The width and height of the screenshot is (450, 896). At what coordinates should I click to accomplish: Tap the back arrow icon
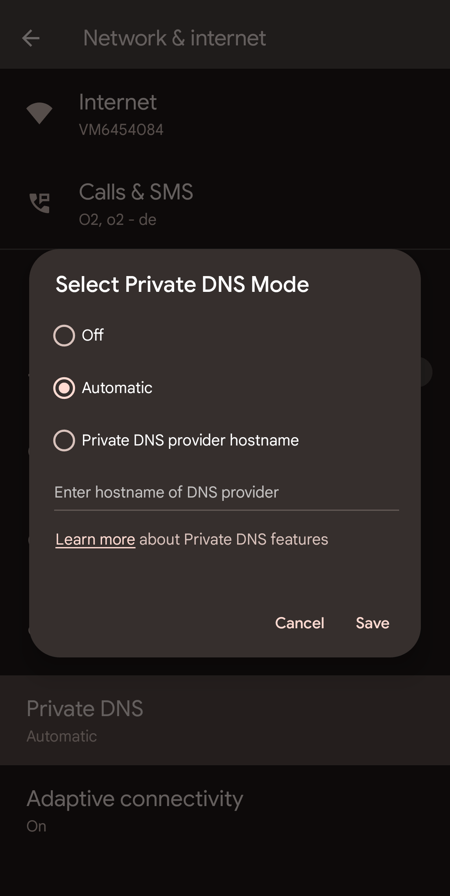click(31, 38)
